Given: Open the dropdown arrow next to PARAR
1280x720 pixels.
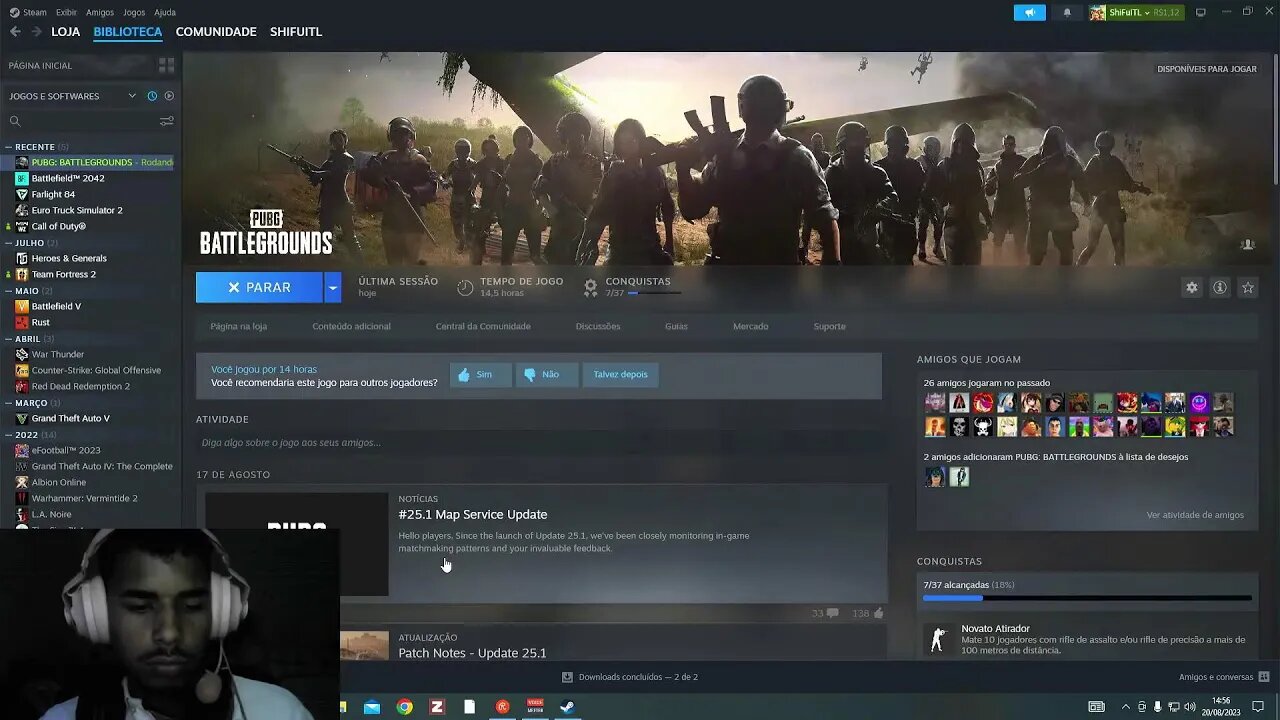Looking at the screenshot, I should (333, 287).
